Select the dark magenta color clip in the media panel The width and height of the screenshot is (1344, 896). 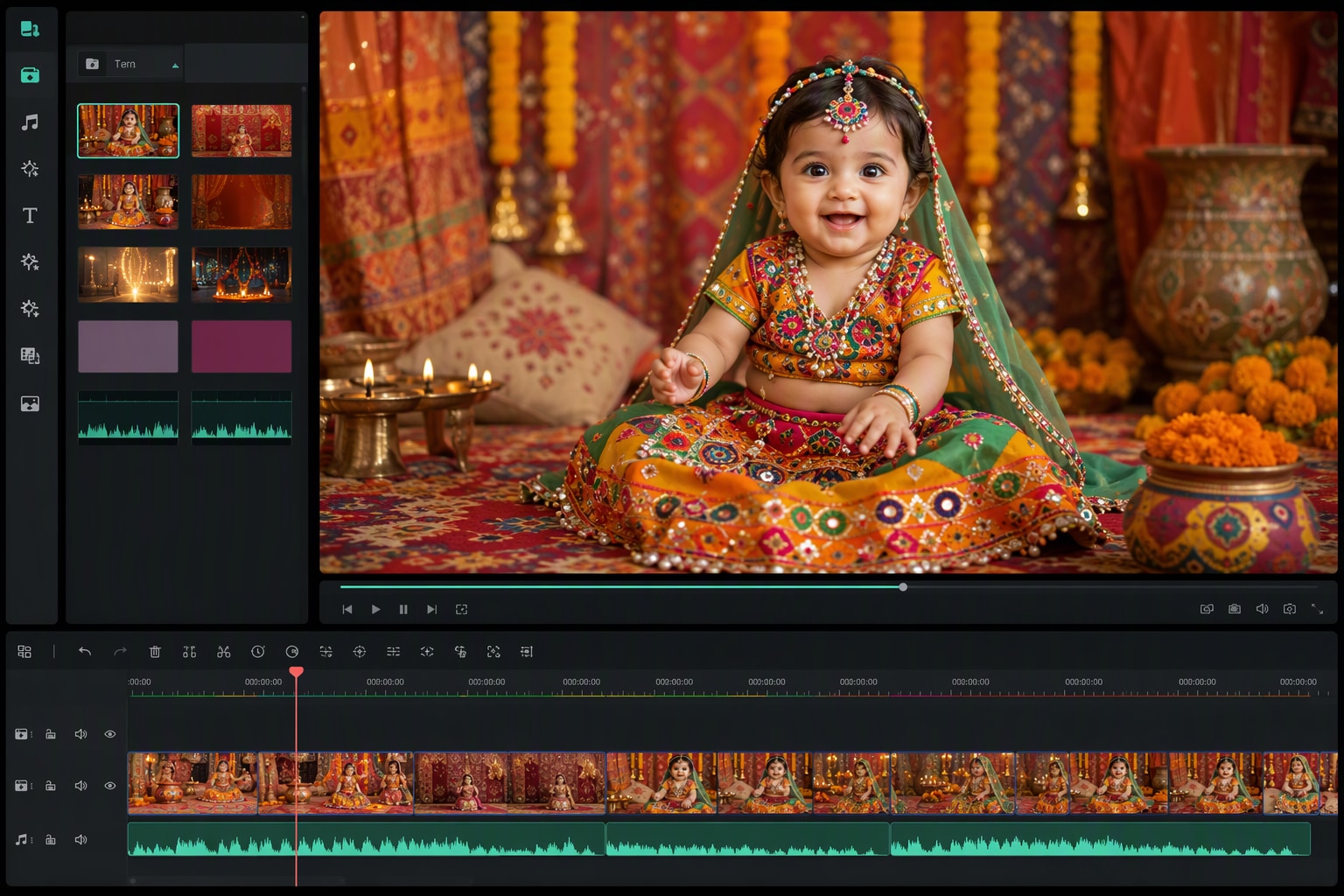[x=241, y=346]
